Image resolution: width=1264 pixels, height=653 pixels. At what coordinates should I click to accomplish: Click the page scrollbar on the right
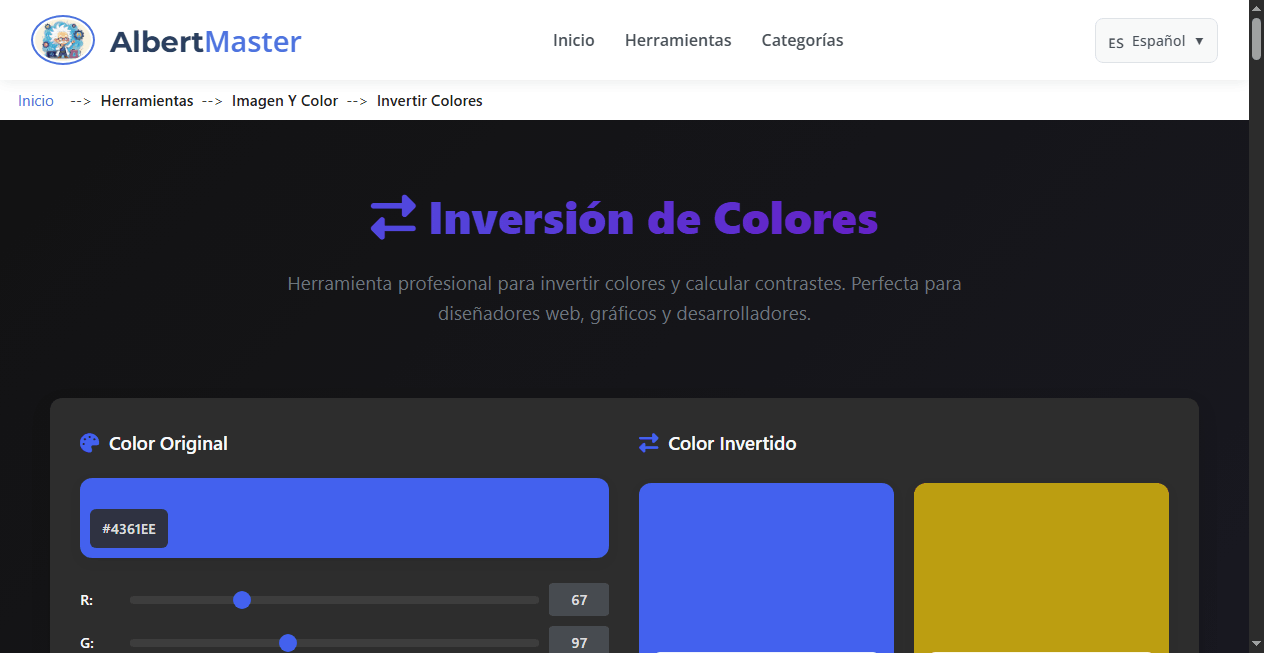(x=1256, y=40)
